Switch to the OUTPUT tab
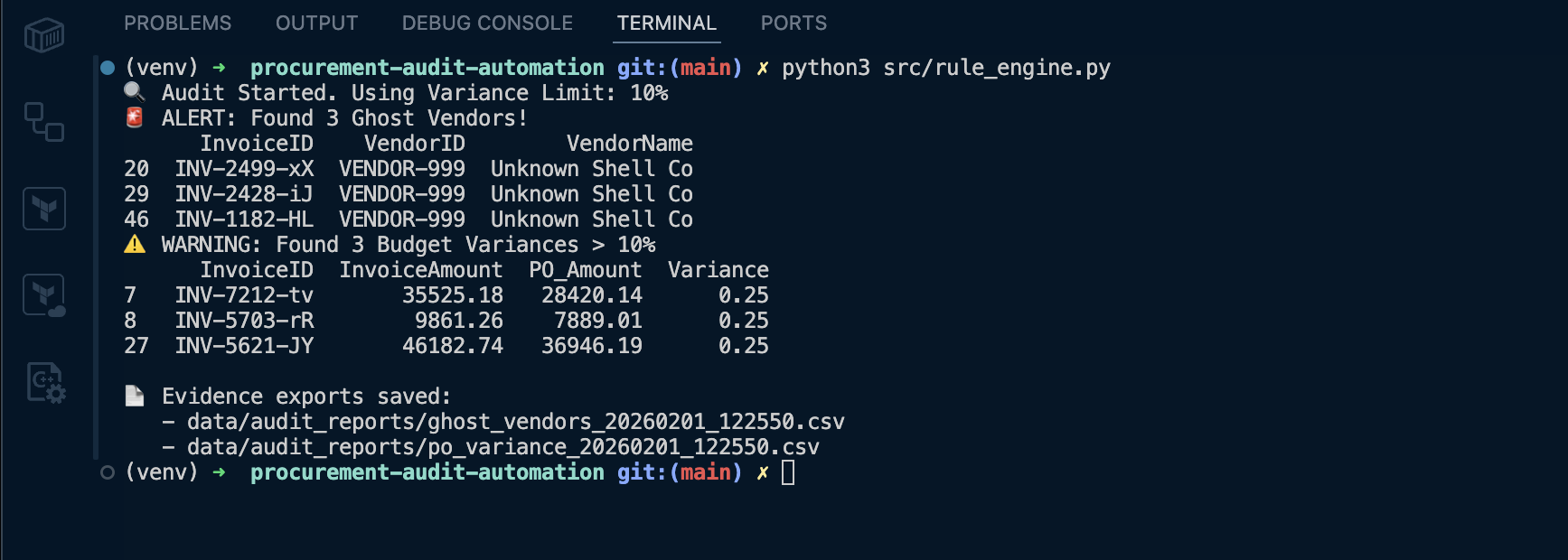 pos(316,23)
